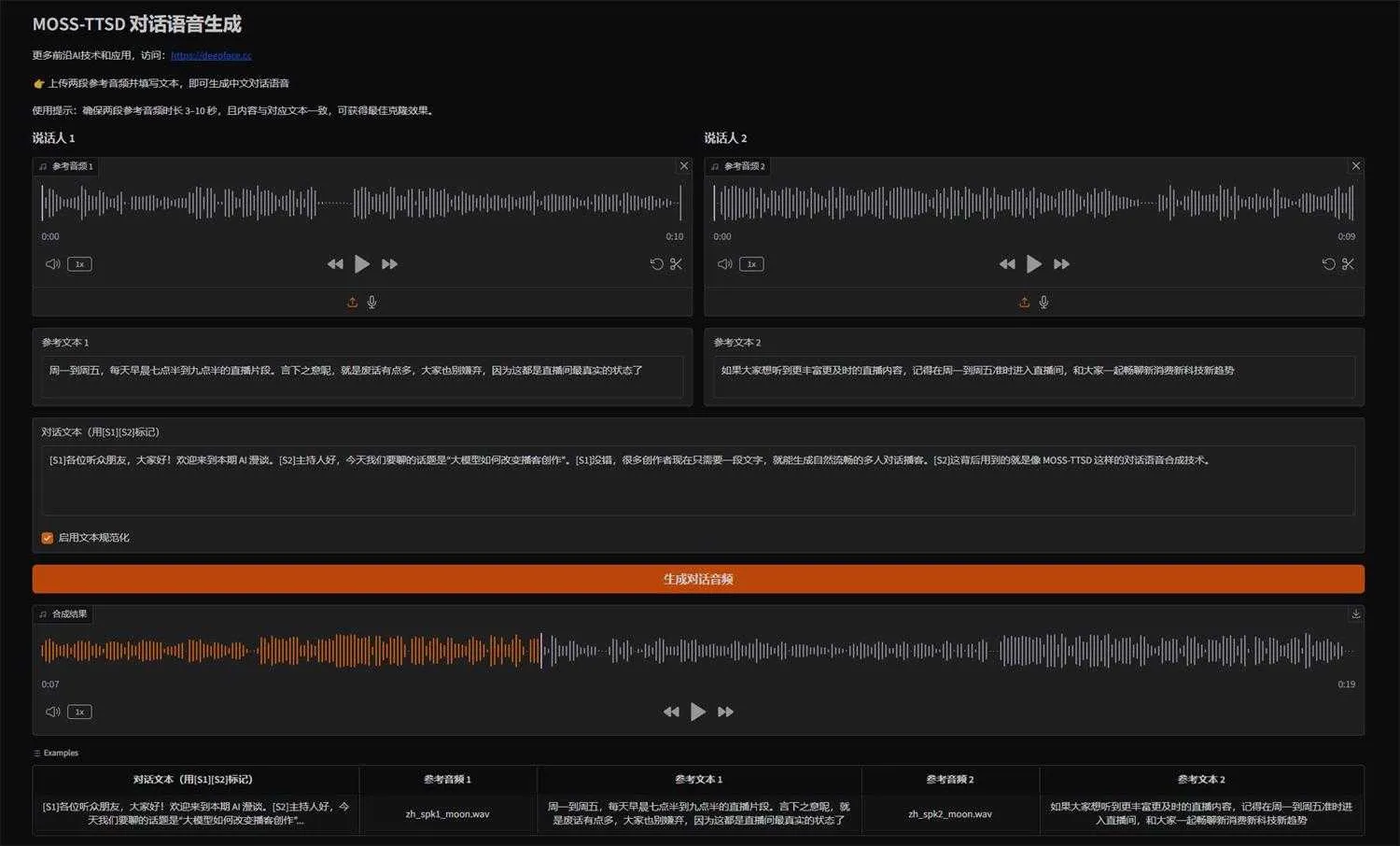This screenshot has height=846, width=1400.
Task: Record microphone for reference audio 2
Action: coord(1043,303)
